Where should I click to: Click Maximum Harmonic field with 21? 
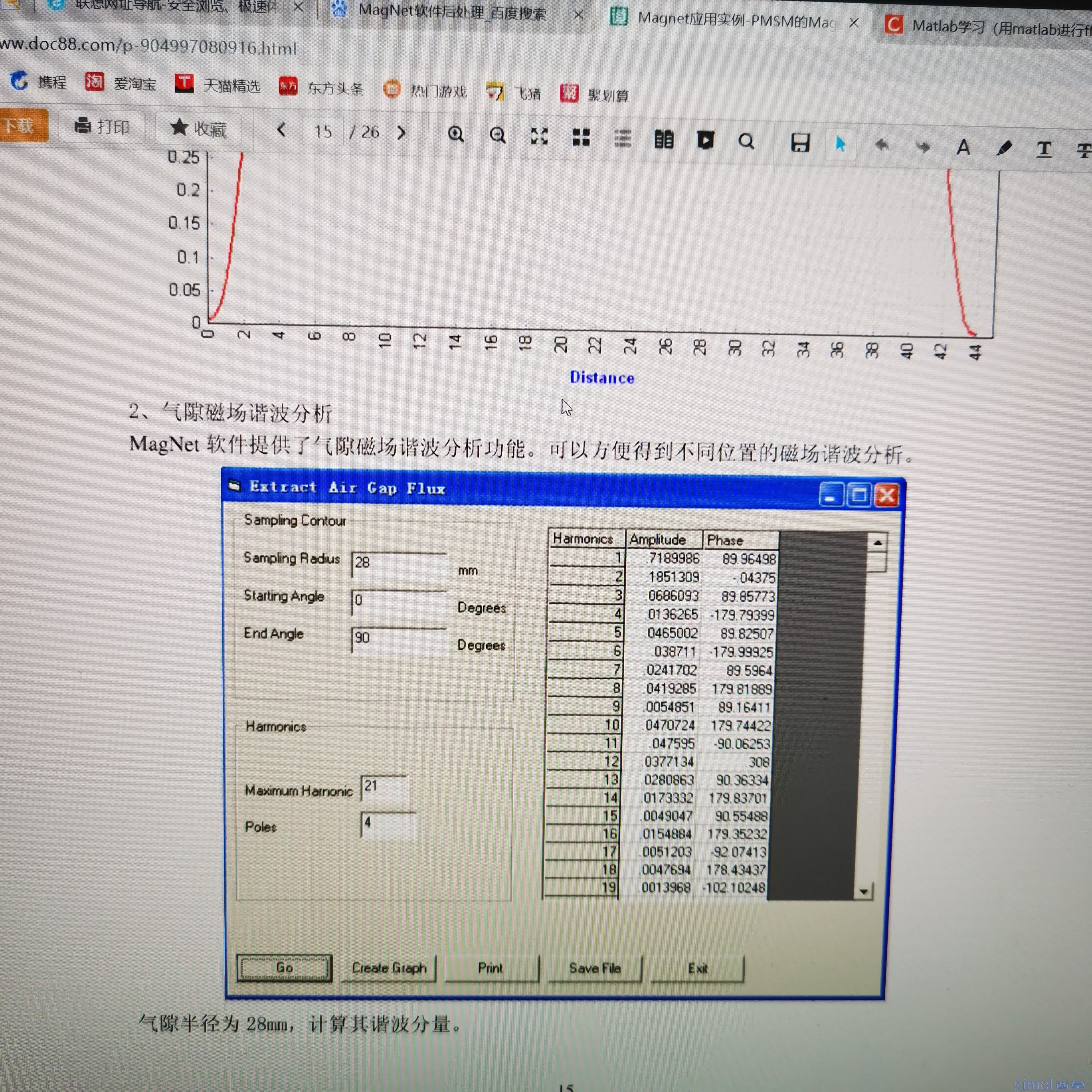point(384,789)
